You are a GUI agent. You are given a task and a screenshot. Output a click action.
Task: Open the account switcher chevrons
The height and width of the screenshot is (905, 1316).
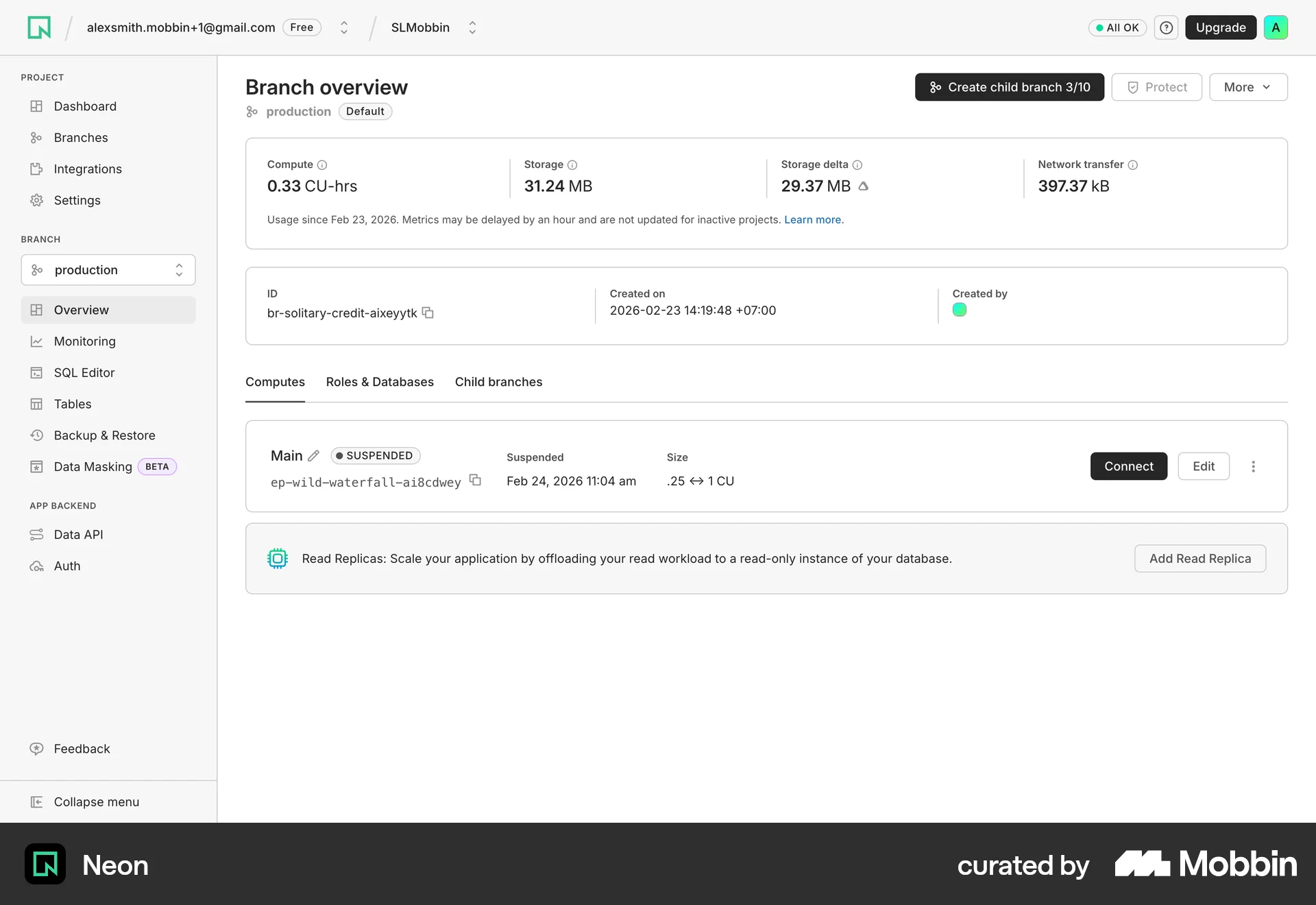coord(344,27)
